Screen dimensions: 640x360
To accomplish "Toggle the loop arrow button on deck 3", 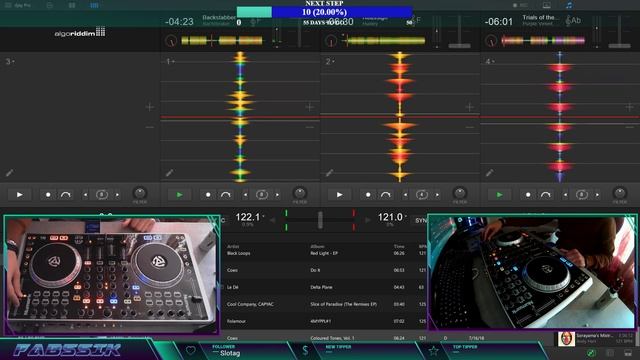I will pyautogui.click(x=66, y=195).
